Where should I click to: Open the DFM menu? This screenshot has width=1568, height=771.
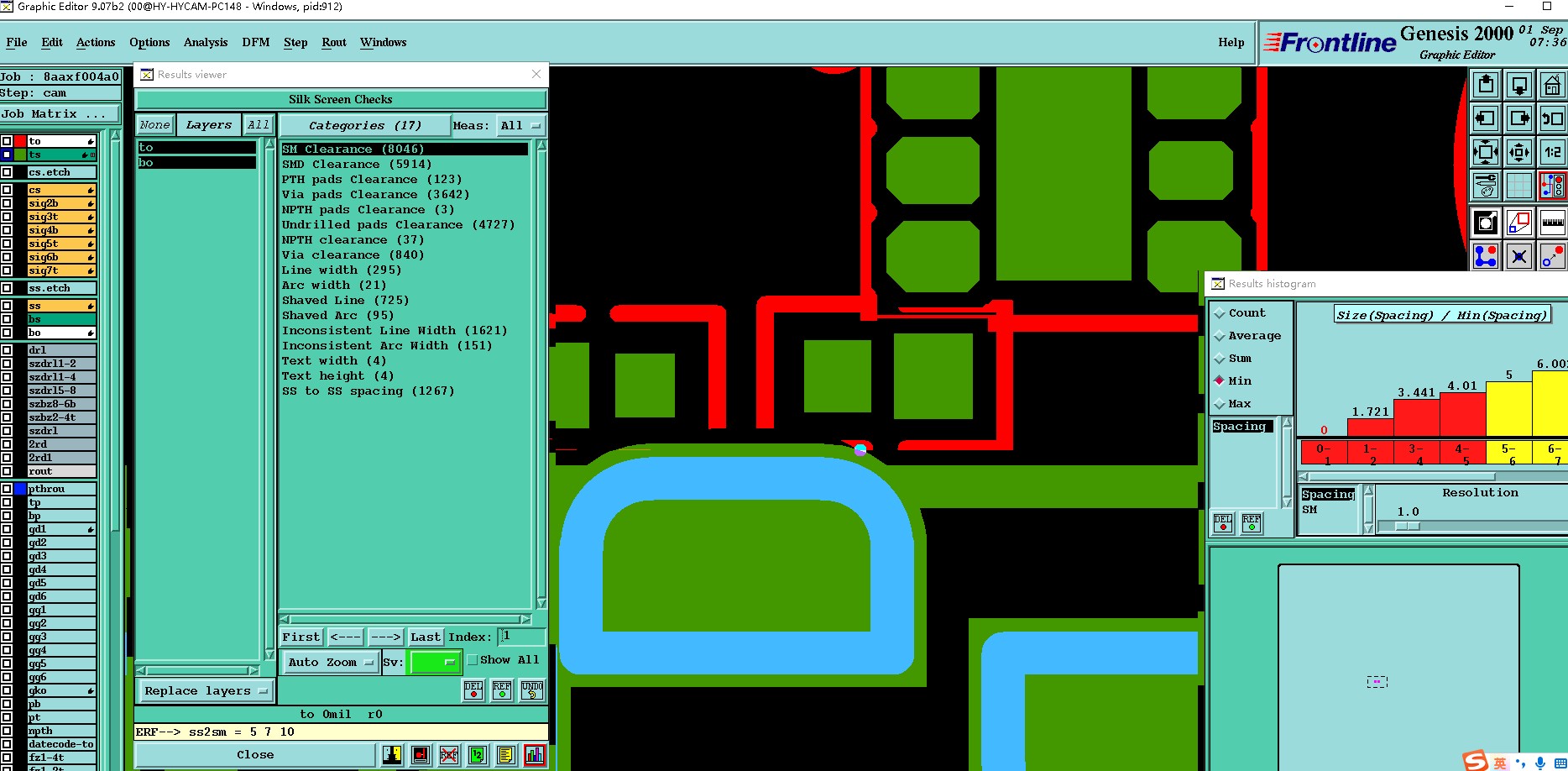pos(256,42)
